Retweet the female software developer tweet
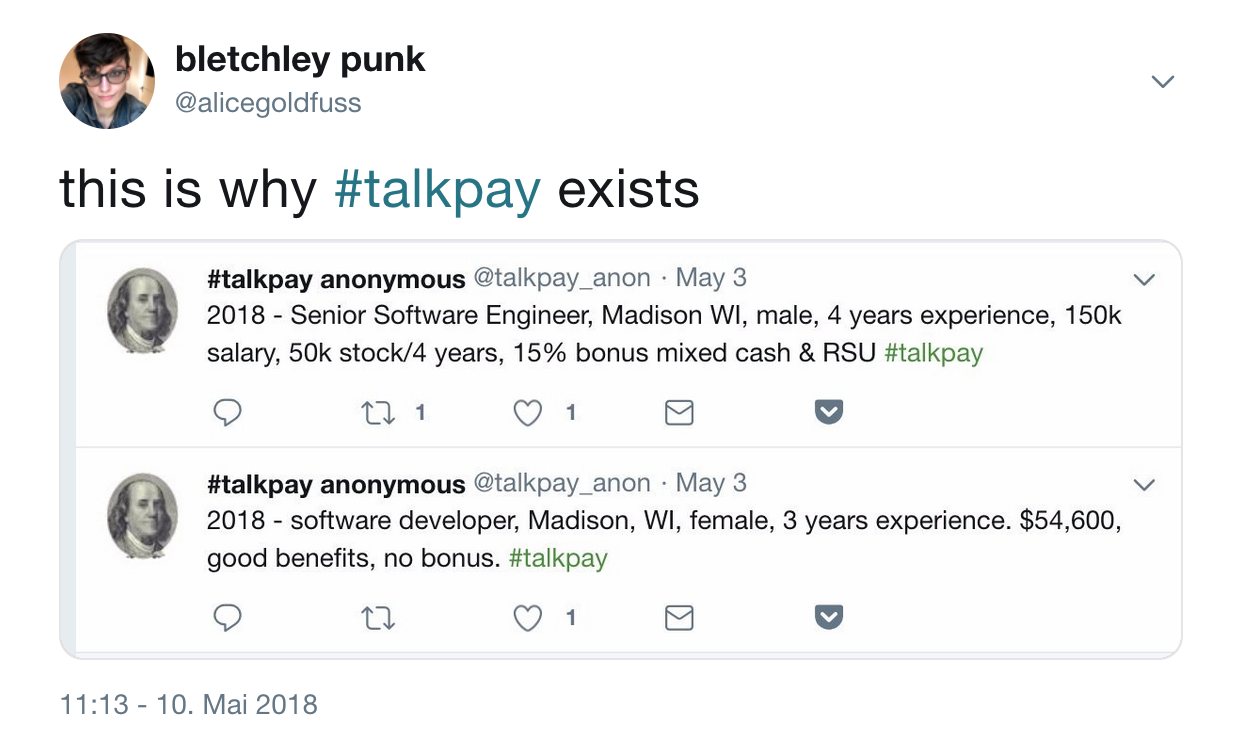 coord(379,618)
